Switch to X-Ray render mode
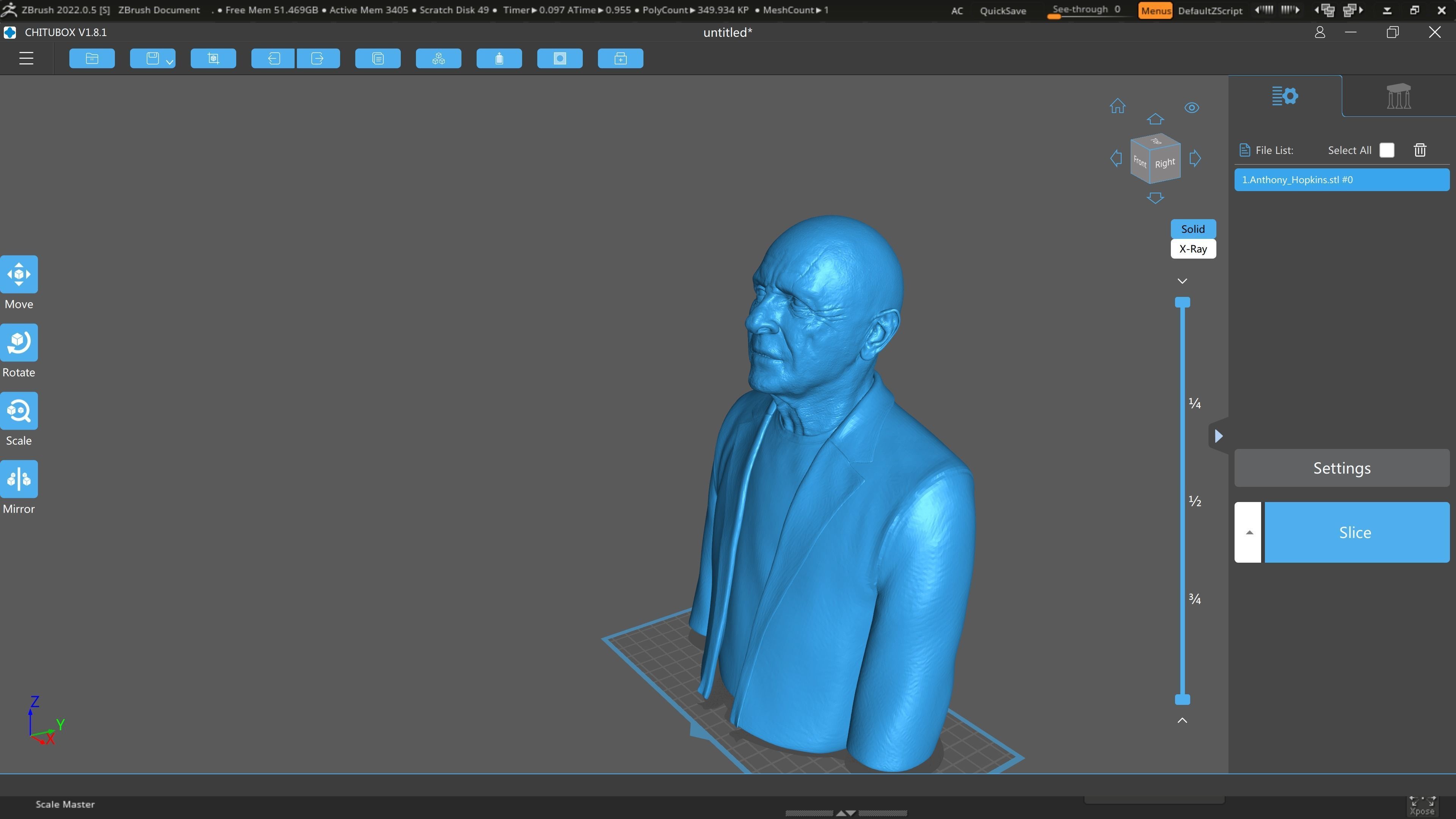 click(x=1192, y=249)
